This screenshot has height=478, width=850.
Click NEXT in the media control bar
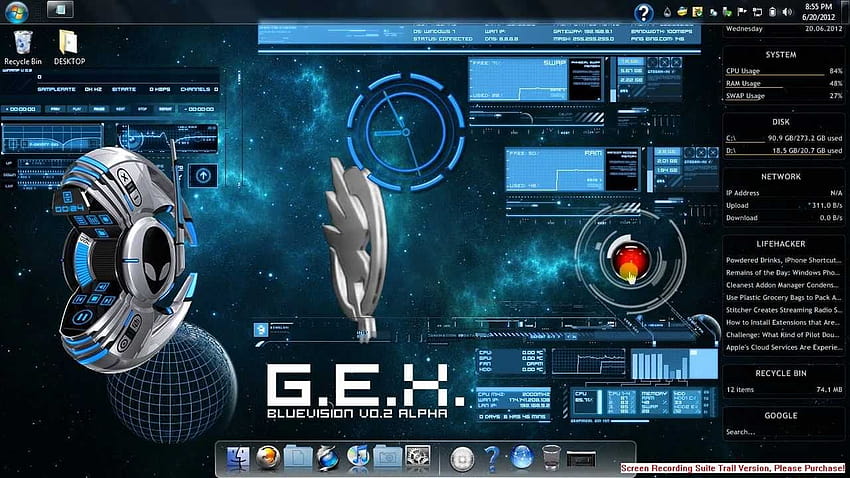pyautogui.click(x=120, y=109)
